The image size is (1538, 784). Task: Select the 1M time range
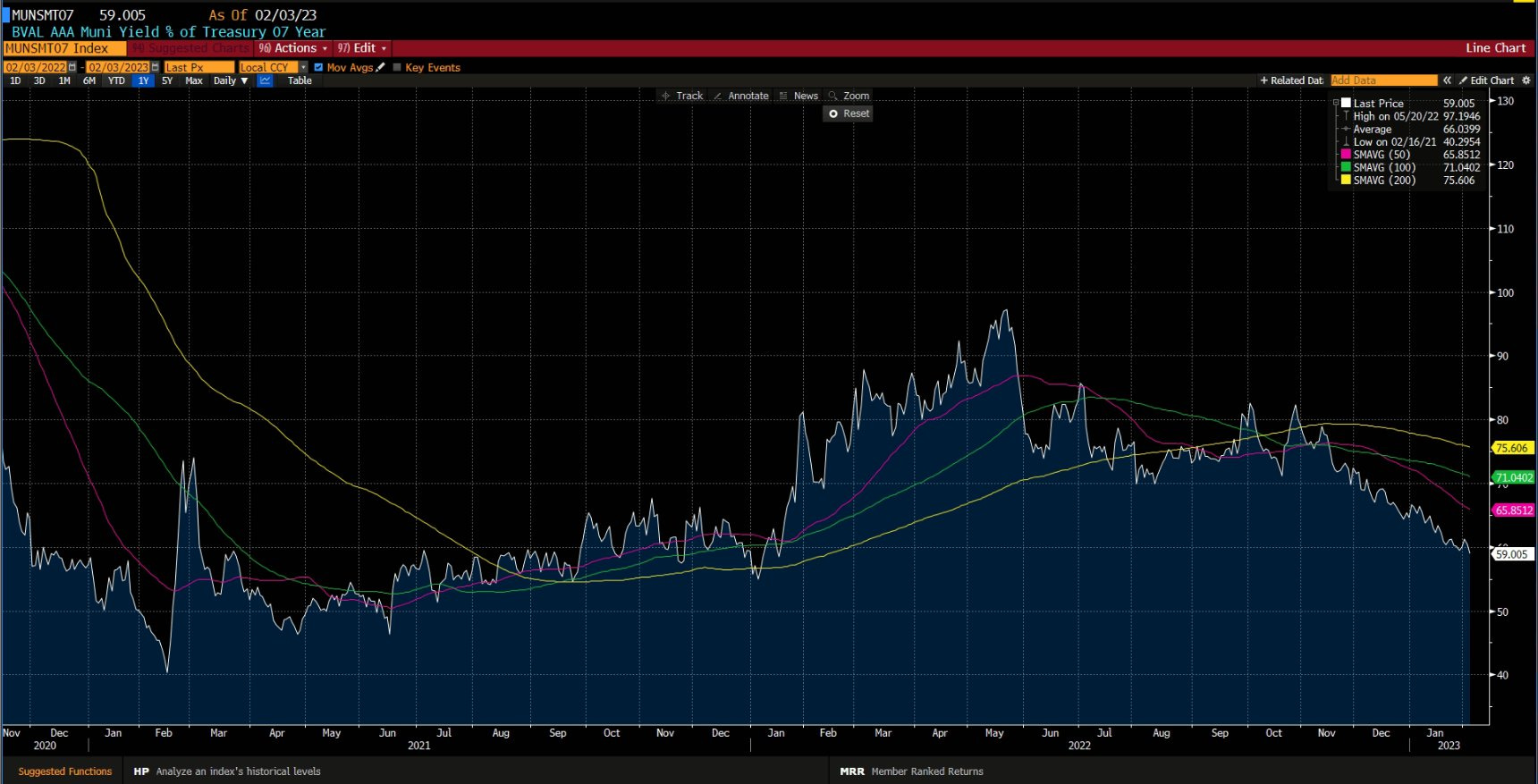64,80
